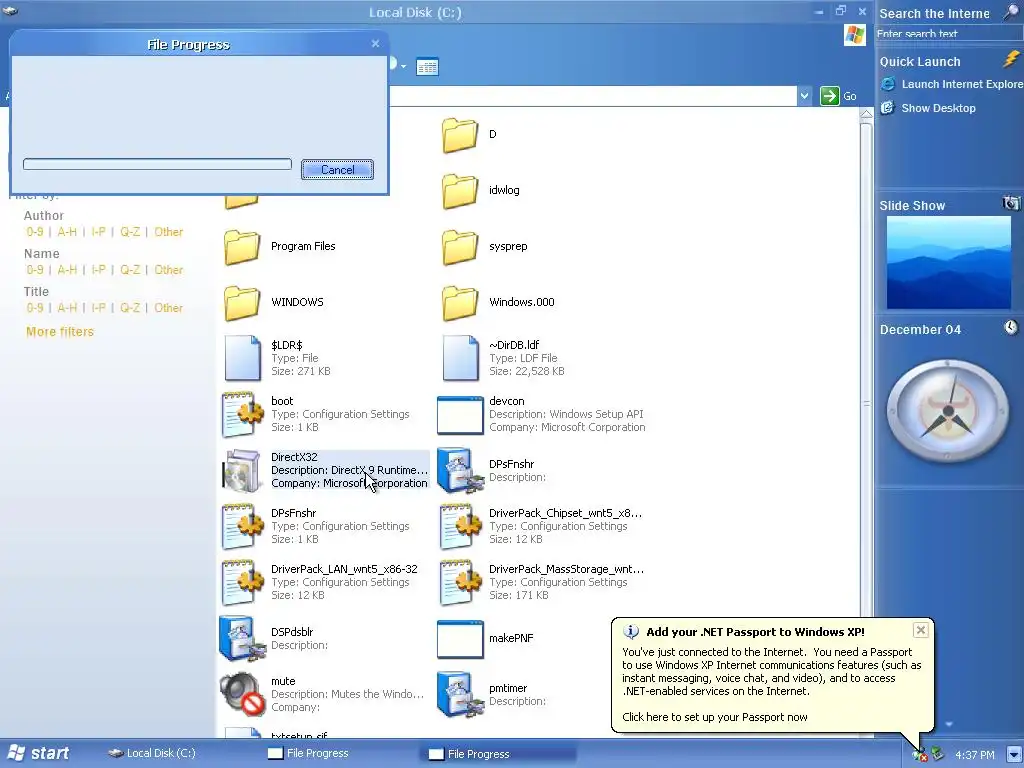The height and width of the screenshot is (768, 1024).
Task: Select the WINDOWS folder icon
Action: pyautogui.click(x=242, y=303)
